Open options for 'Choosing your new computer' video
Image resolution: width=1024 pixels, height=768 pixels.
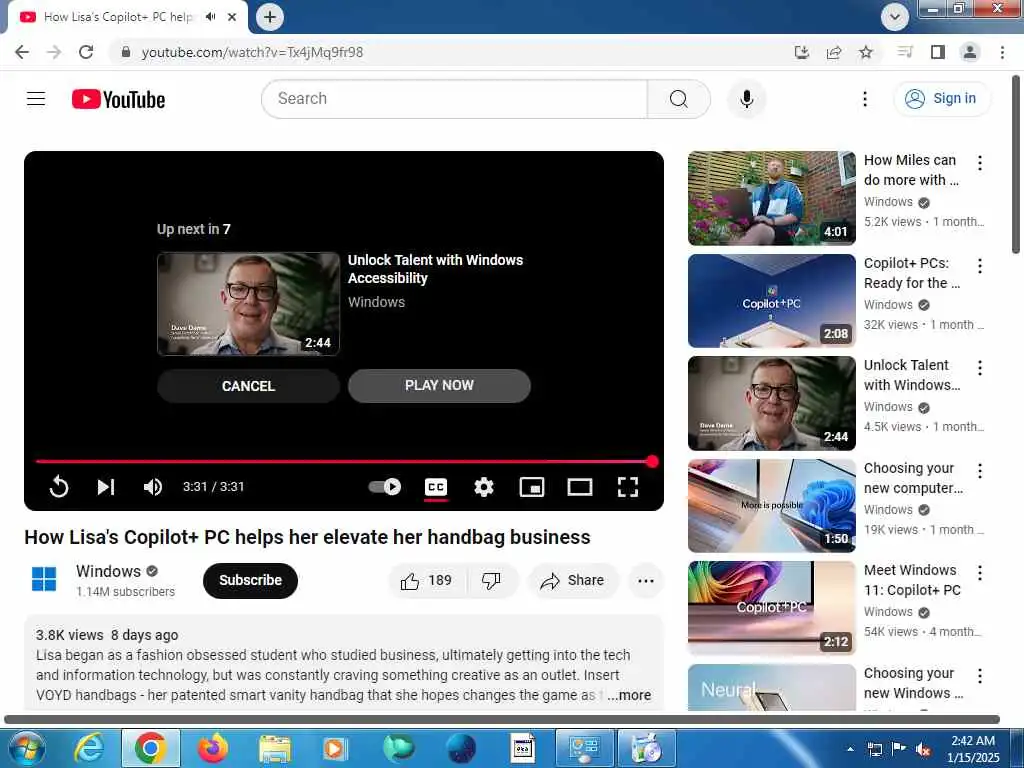[x=980, y=471]
